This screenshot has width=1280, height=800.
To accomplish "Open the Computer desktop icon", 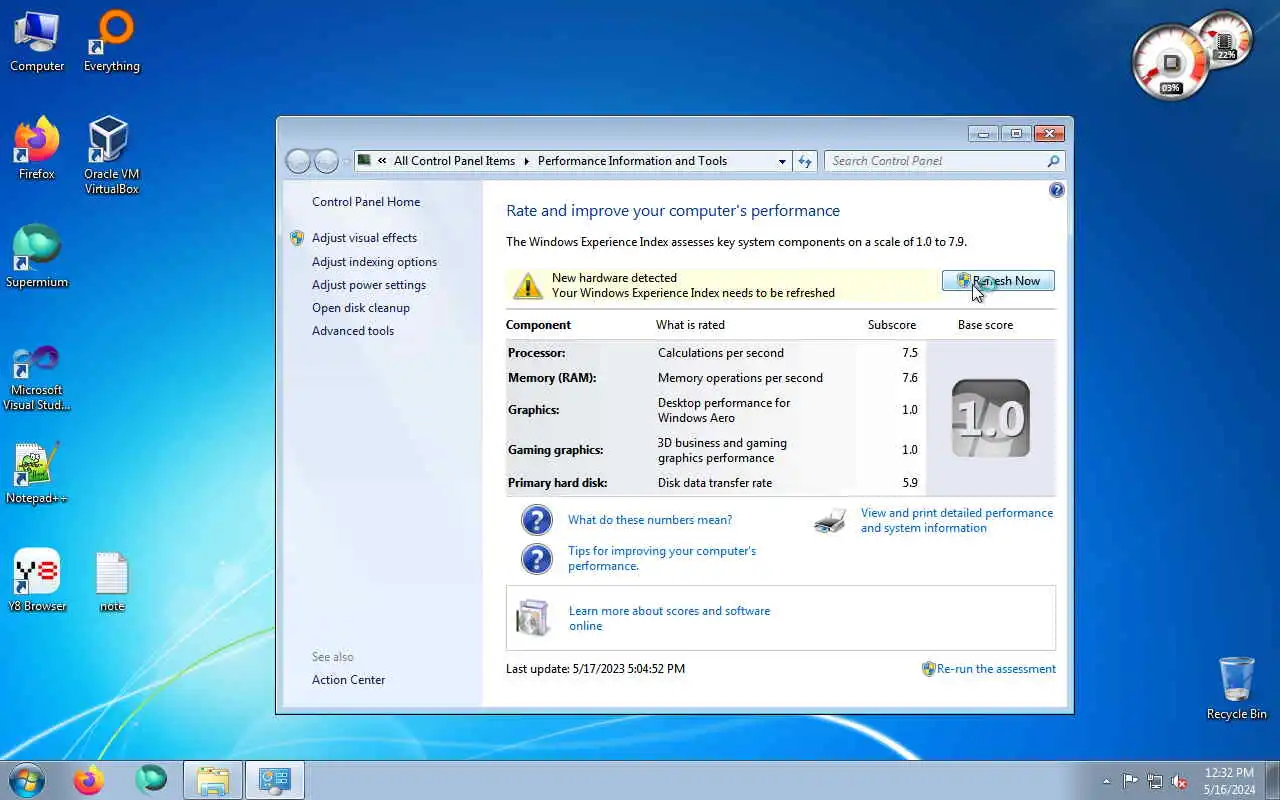I will coord(37,42).
